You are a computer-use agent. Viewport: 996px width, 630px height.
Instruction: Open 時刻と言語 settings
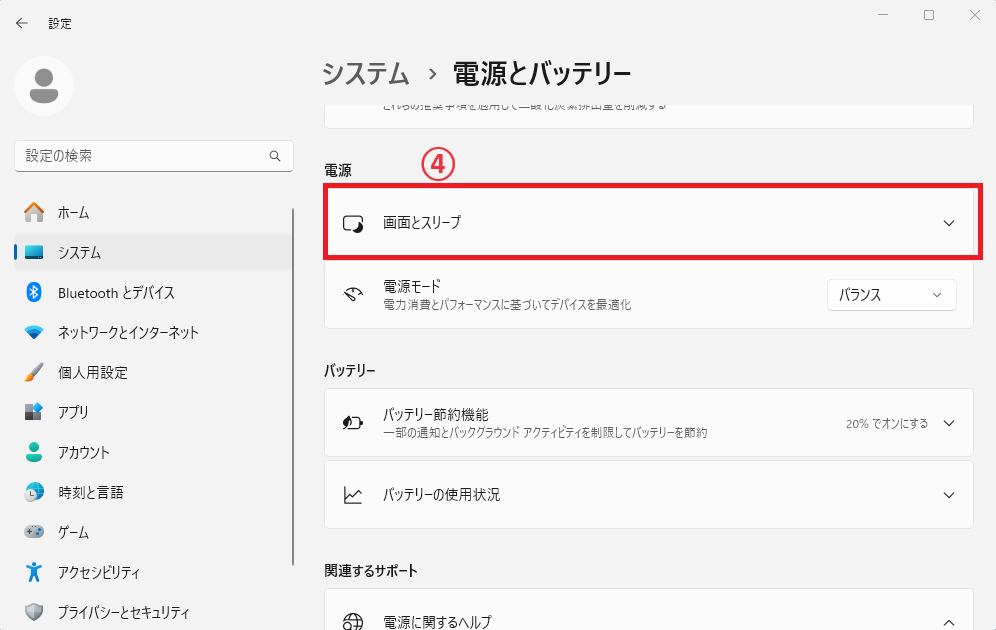coord(91,492)
